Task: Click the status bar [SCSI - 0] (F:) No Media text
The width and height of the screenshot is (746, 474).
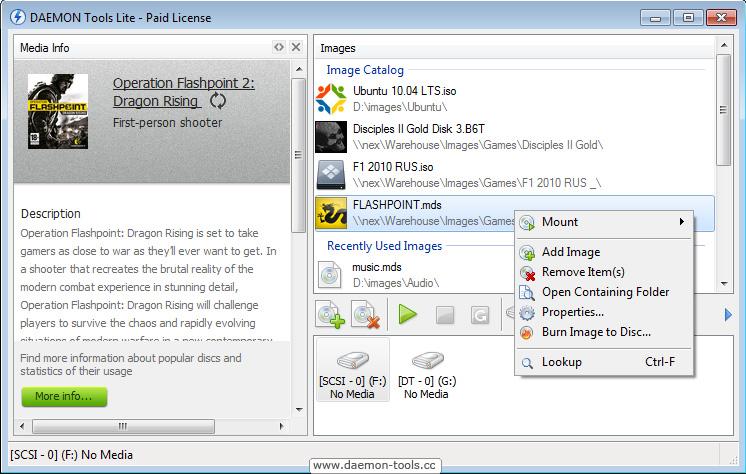Action: [71, 455]
